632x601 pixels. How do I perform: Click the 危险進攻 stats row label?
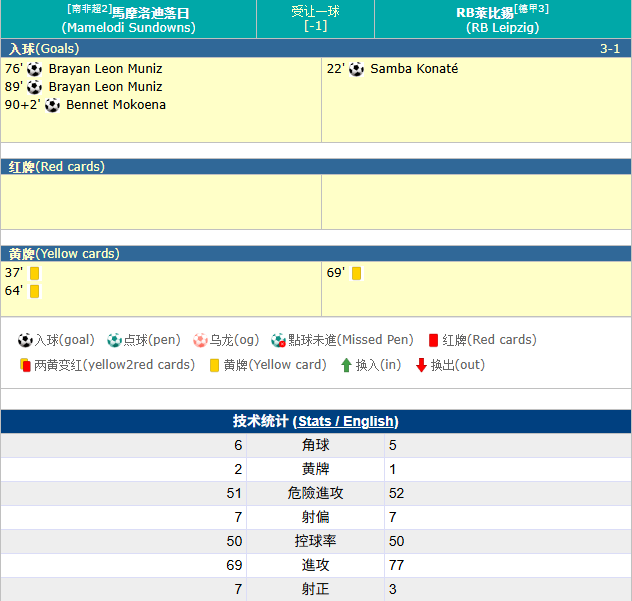pos(316,493)
